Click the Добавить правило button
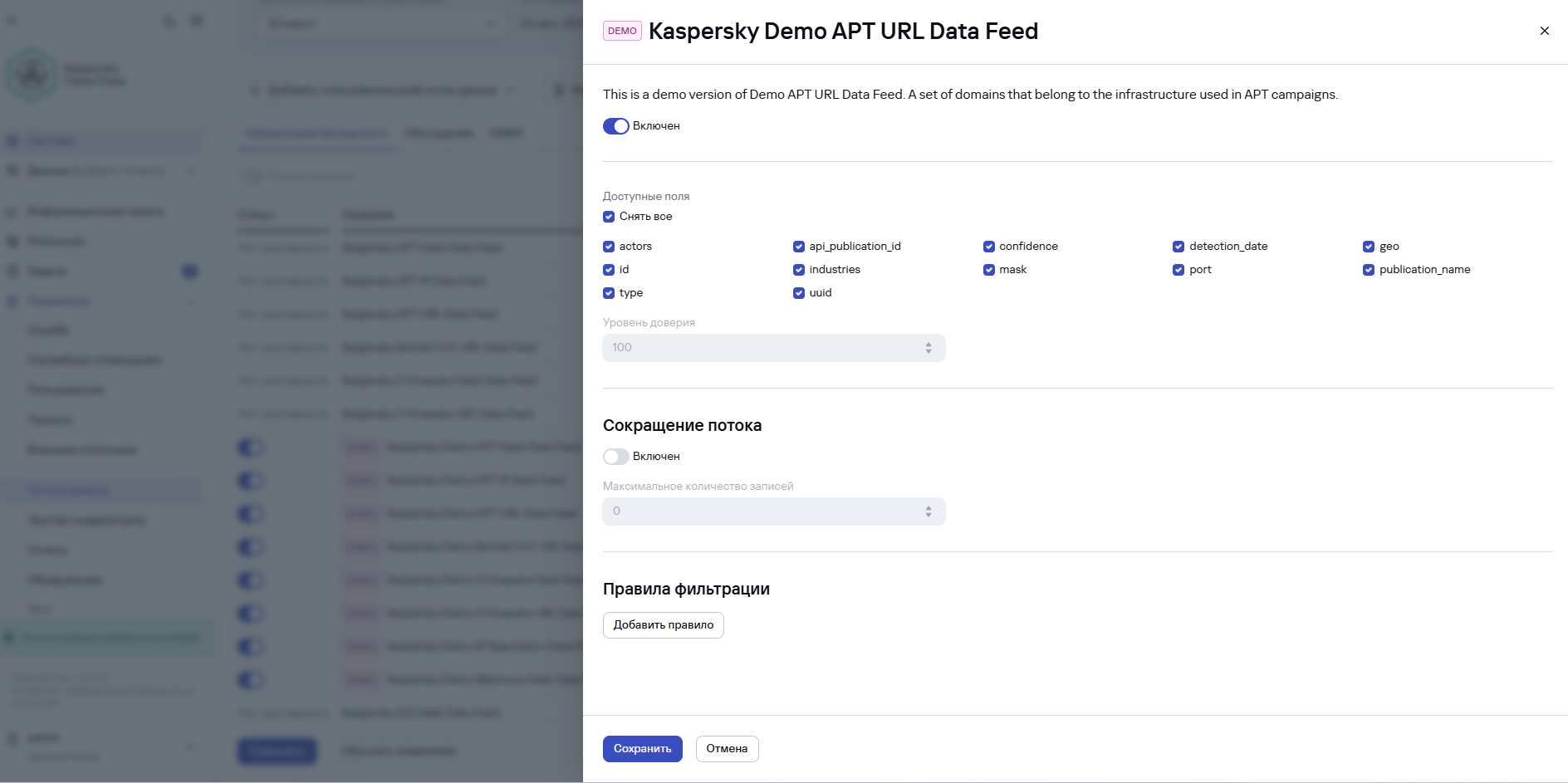 click(664, 625)
